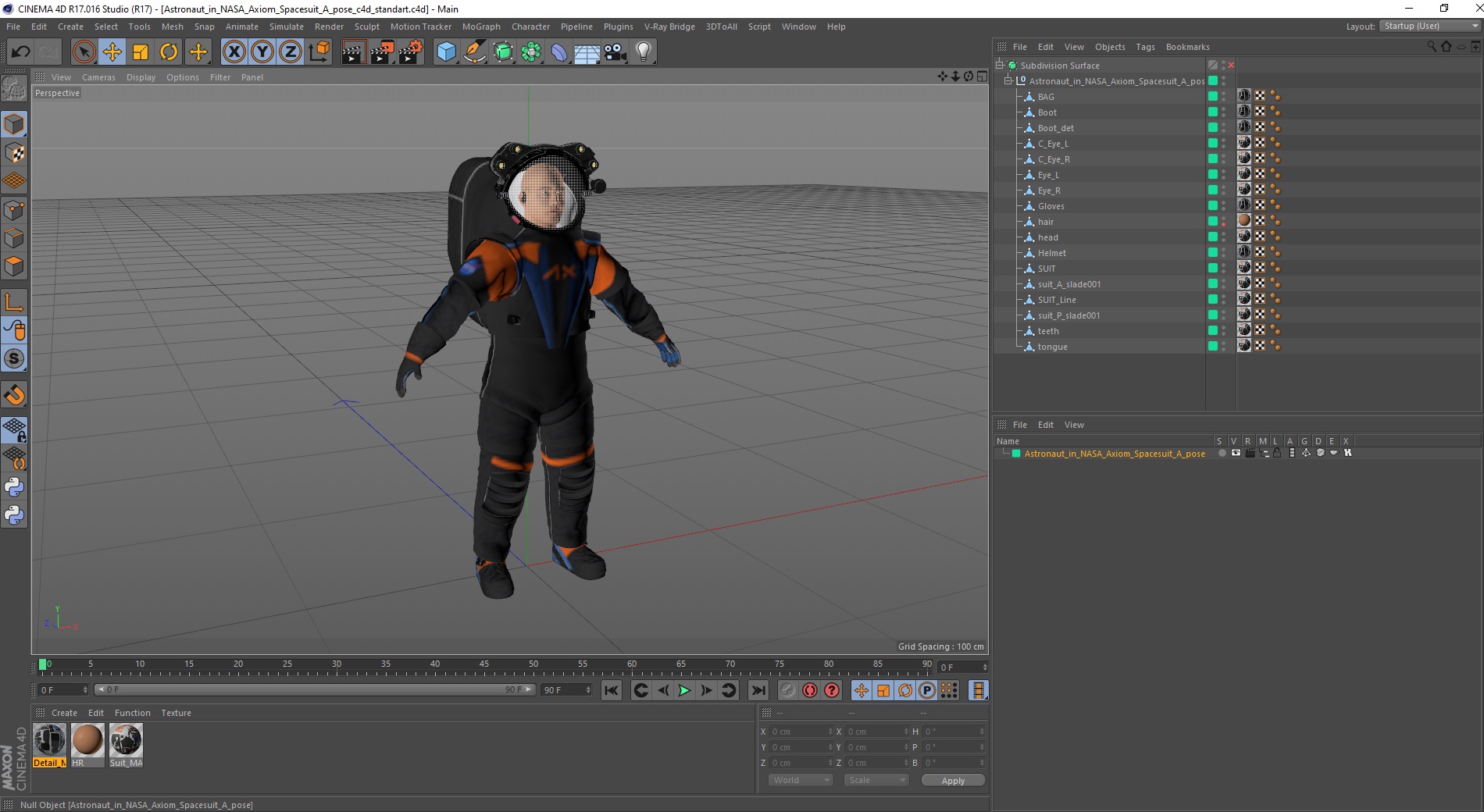Select the Live Selection tool

(x=84, y=52)
